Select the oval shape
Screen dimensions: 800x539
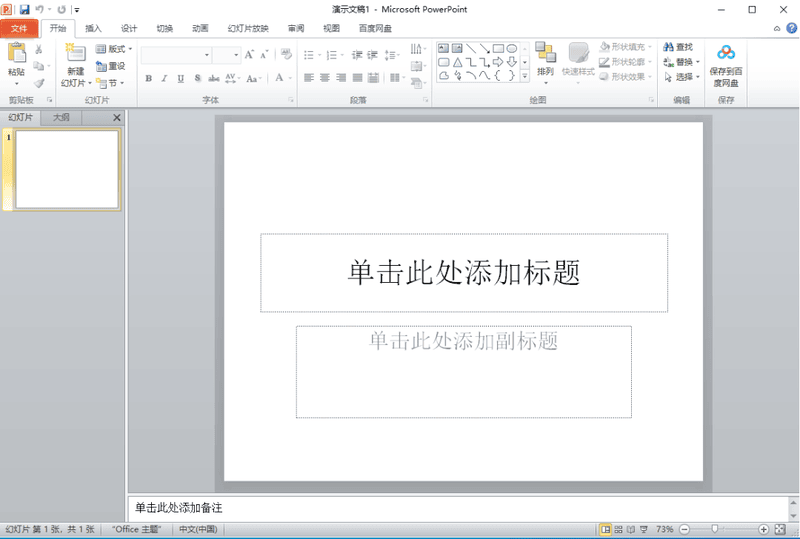512,48
